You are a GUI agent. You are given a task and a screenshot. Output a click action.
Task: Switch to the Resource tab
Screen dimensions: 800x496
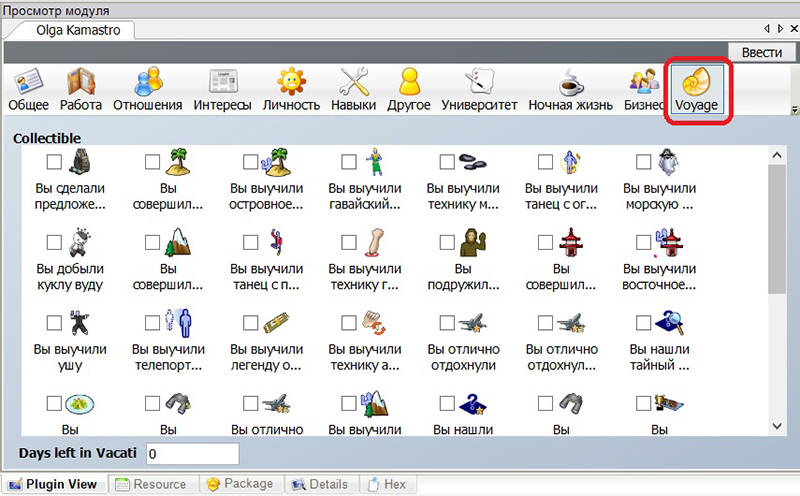[150, 484]
